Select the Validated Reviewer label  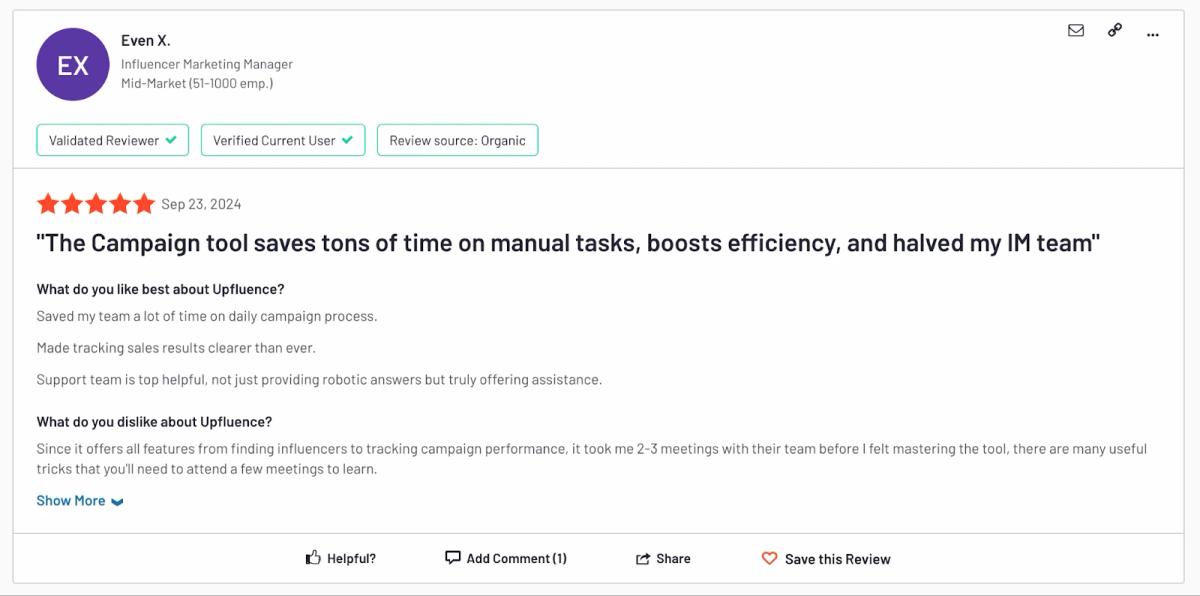[105, 140]
